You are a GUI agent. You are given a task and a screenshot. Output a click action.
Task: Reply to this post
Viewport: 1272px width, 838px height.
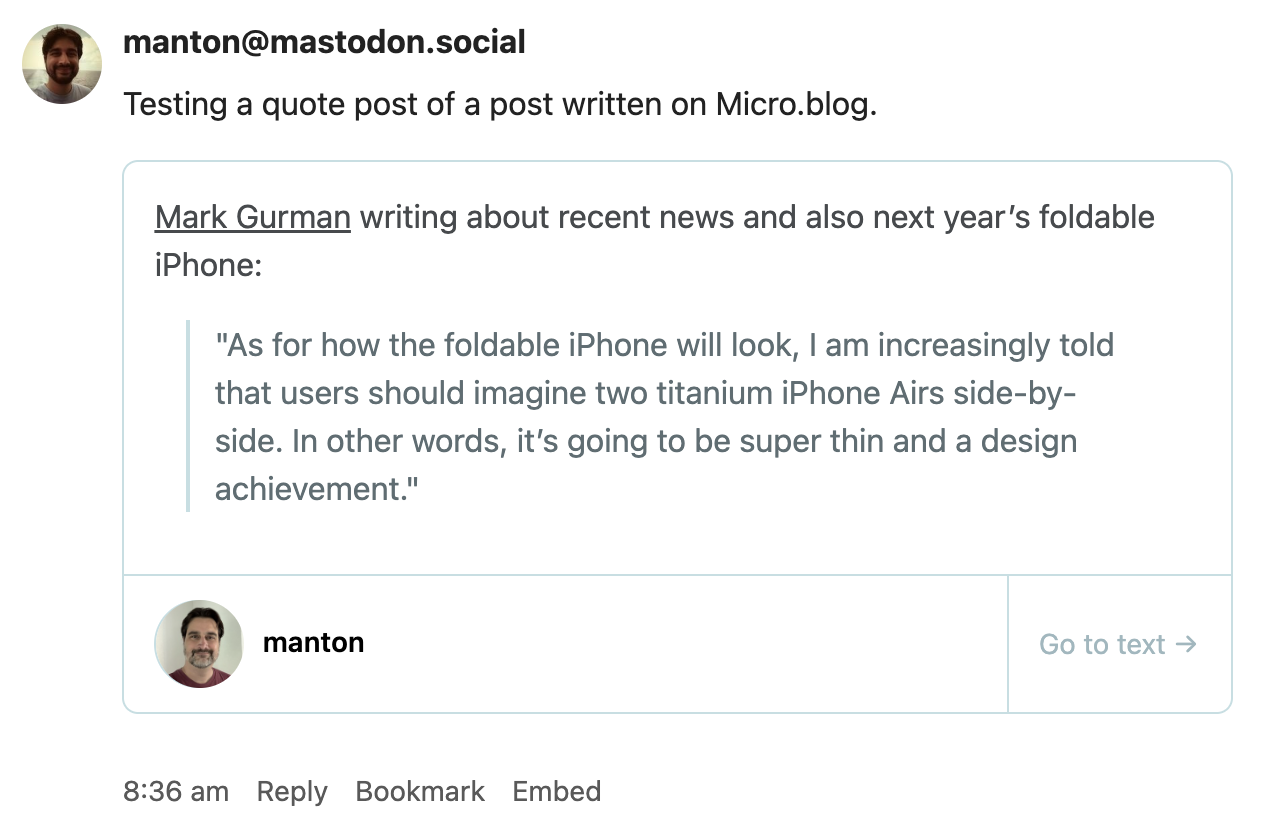click(x=292, y=792)
